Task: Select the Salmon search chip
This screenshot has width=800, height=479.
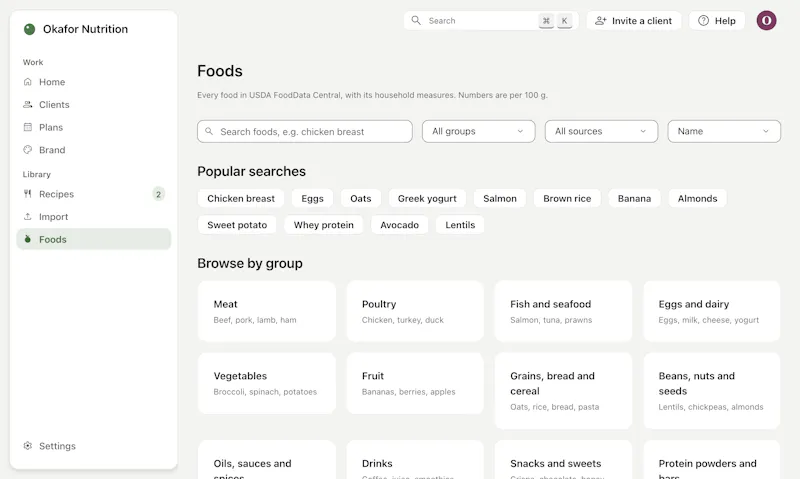Action: tap(500, 198)
